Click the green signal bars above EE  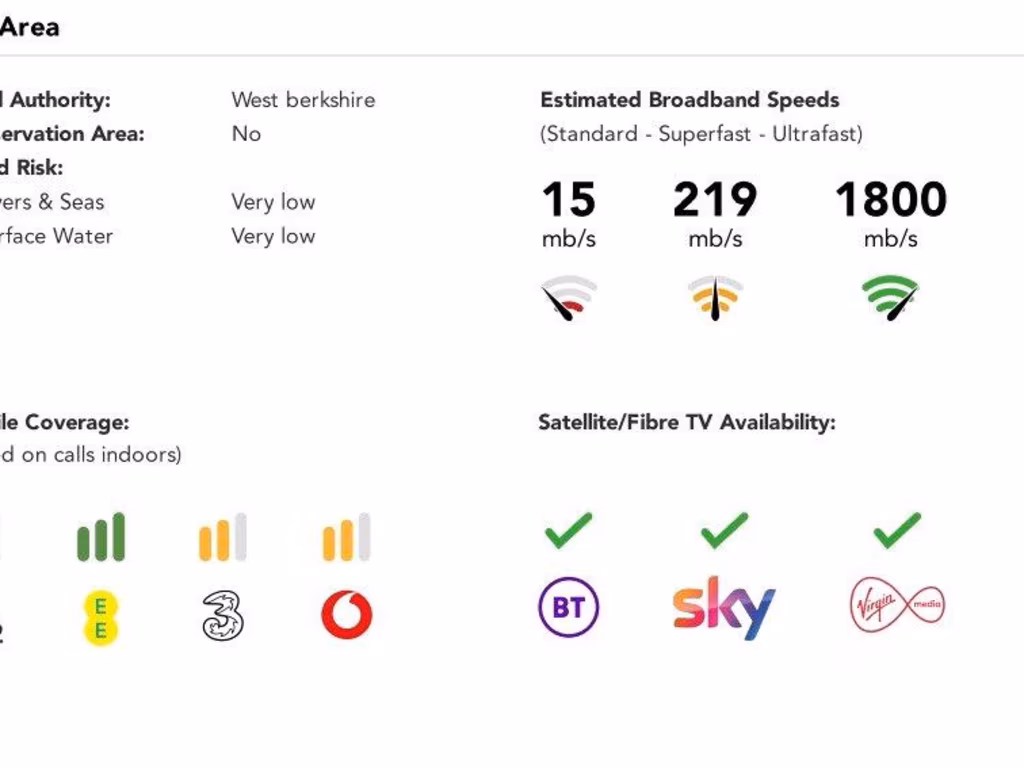tap(101, 537)
